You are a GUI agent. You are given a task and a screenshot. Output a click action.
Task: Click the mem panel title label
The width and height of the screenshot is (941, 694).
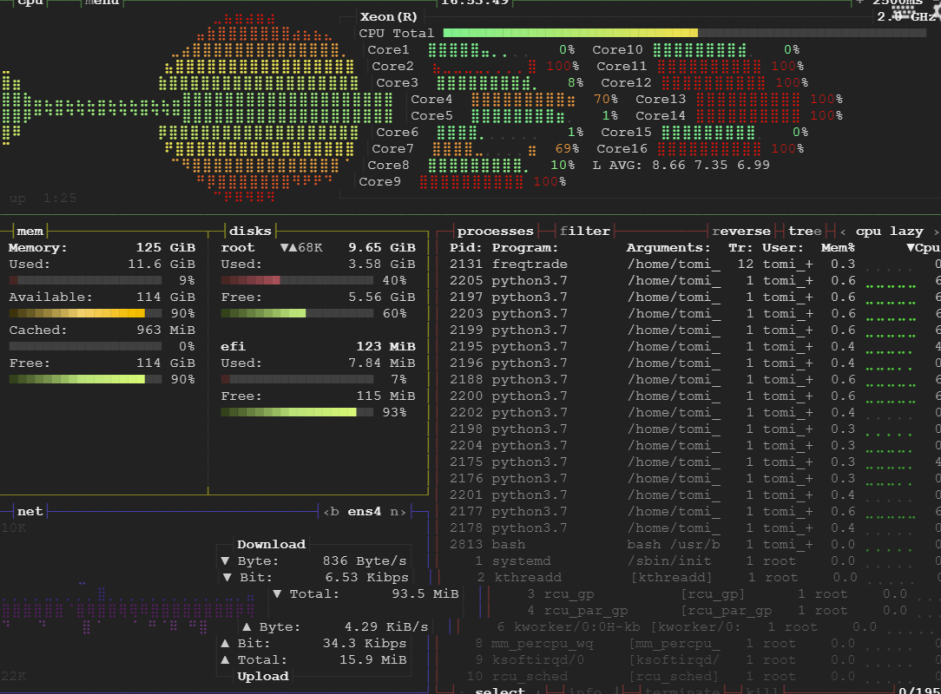click(28, 230)
